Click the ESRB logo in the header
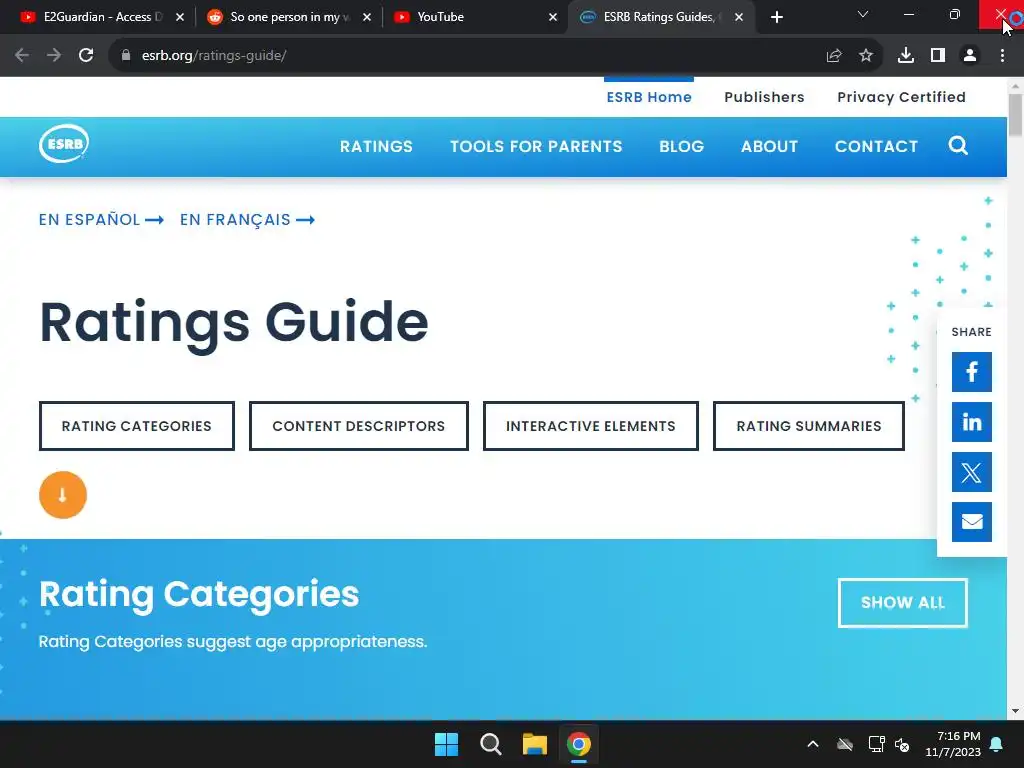 pyautogui.click(x=64, y=144)
